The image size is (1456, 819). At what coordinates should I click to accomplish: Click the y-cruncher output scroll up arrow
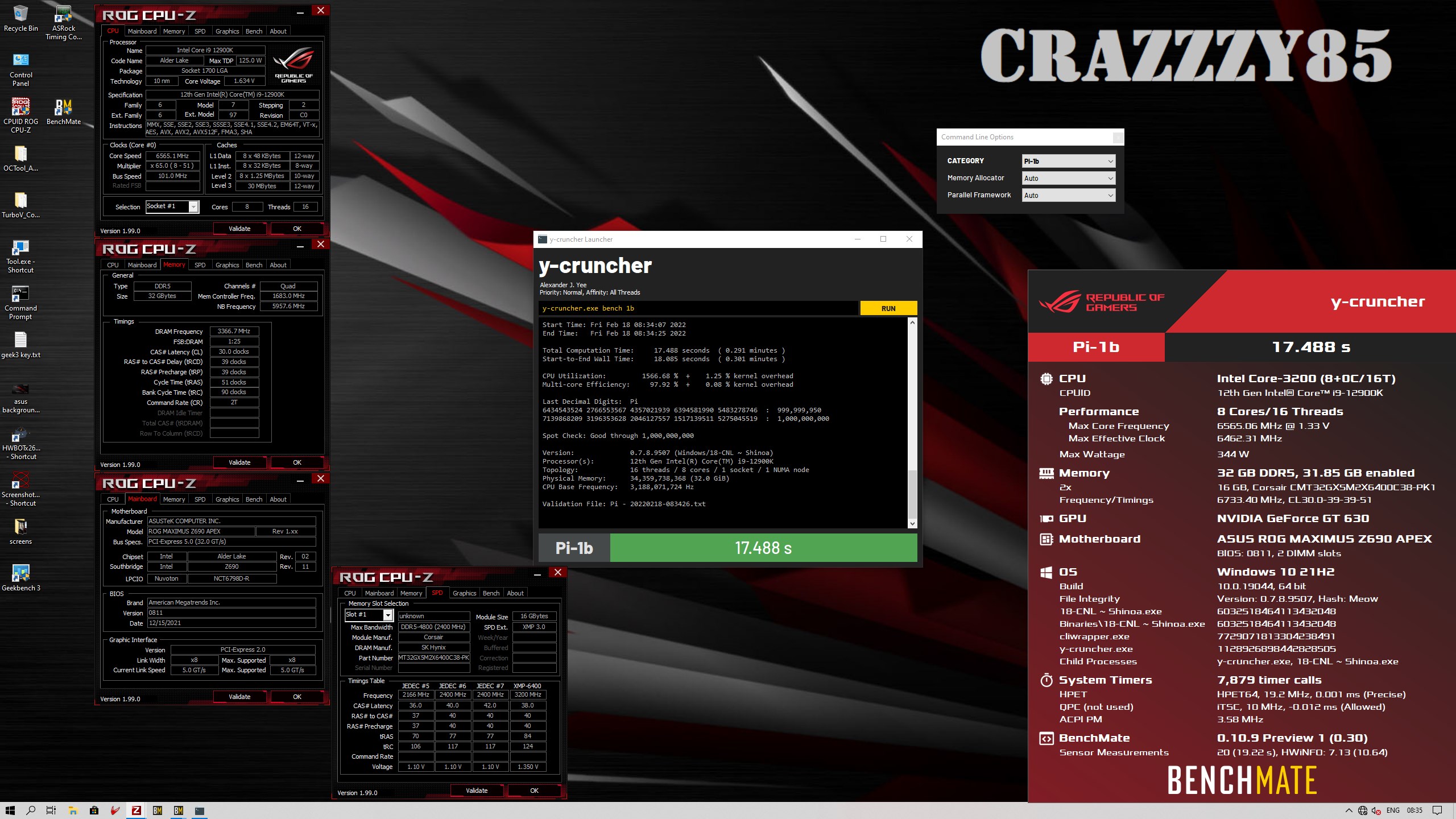pyautogui.click(x=912, y=322)
